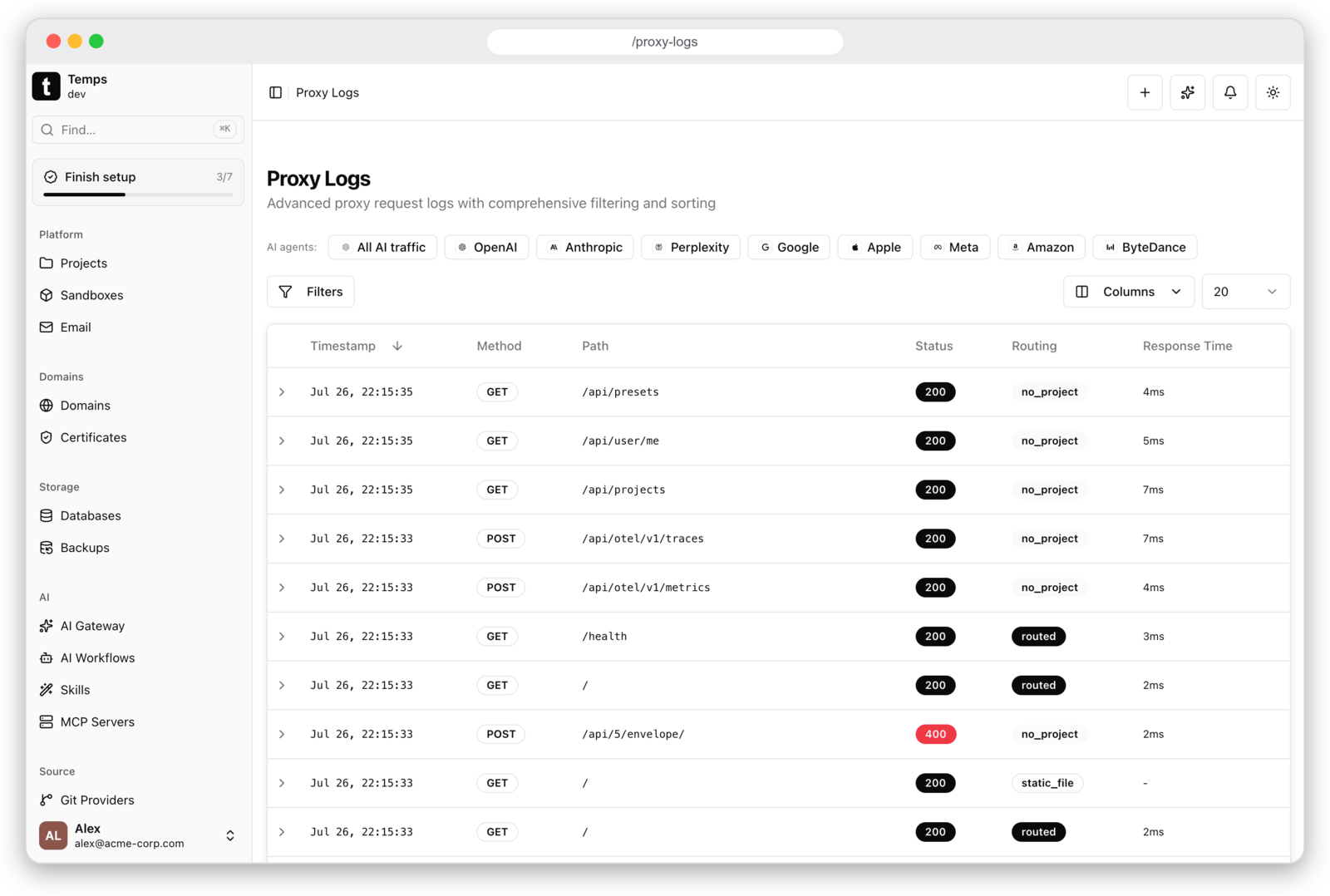Click the Routing column header
The height and width of the screenshot is (896, 1330).
pos(1034,346)
